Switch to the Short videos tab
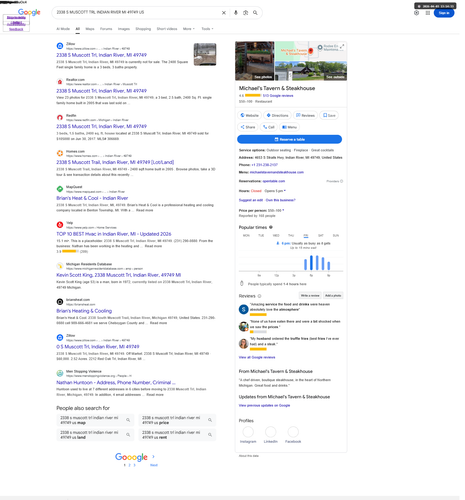This screenshot has width=465, height=500. coord(167,29)
